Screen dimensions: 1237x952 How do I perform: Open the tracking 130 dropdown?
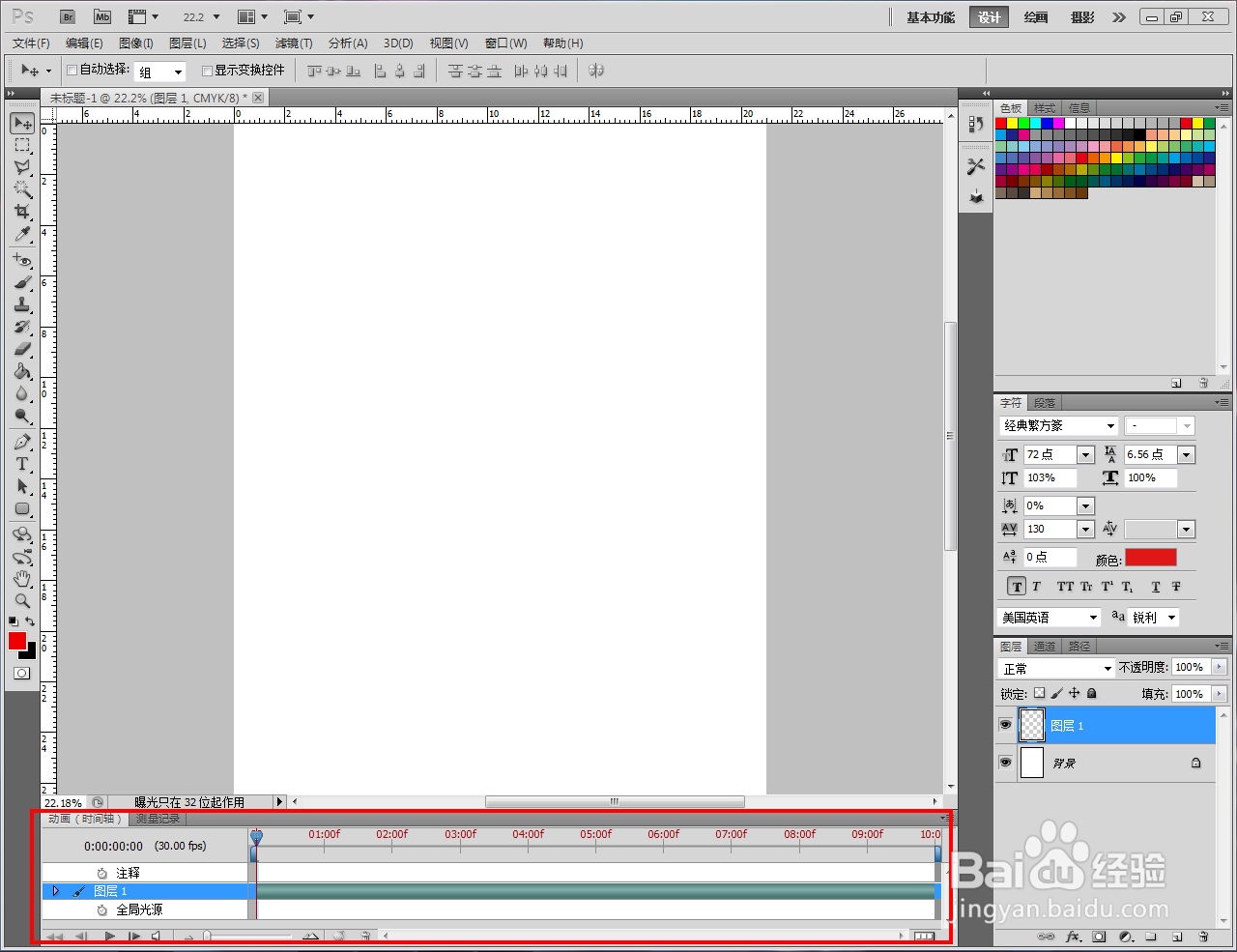pyautogui.click(x=1085, y=529)
